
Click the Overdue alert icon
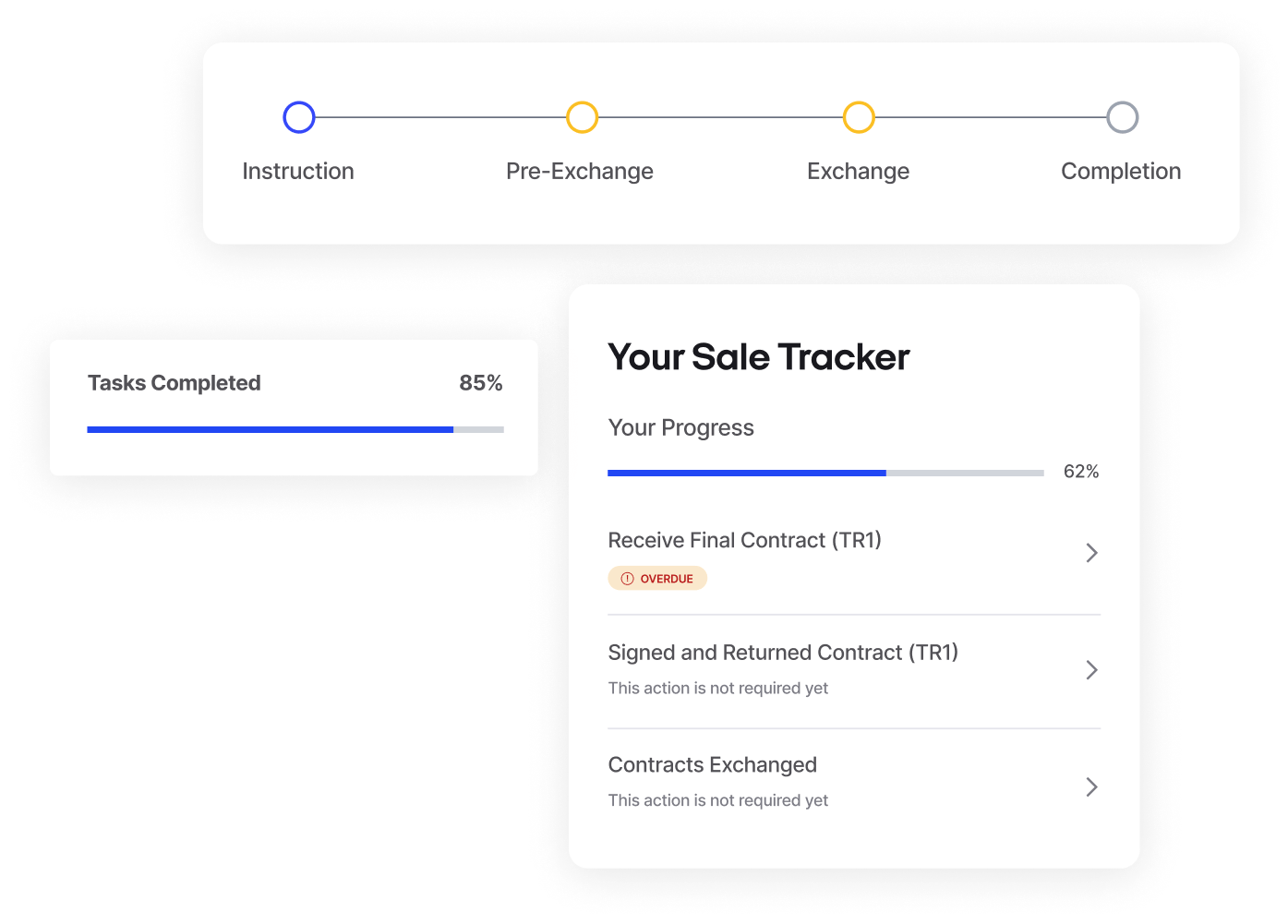[x=628, y=579]
